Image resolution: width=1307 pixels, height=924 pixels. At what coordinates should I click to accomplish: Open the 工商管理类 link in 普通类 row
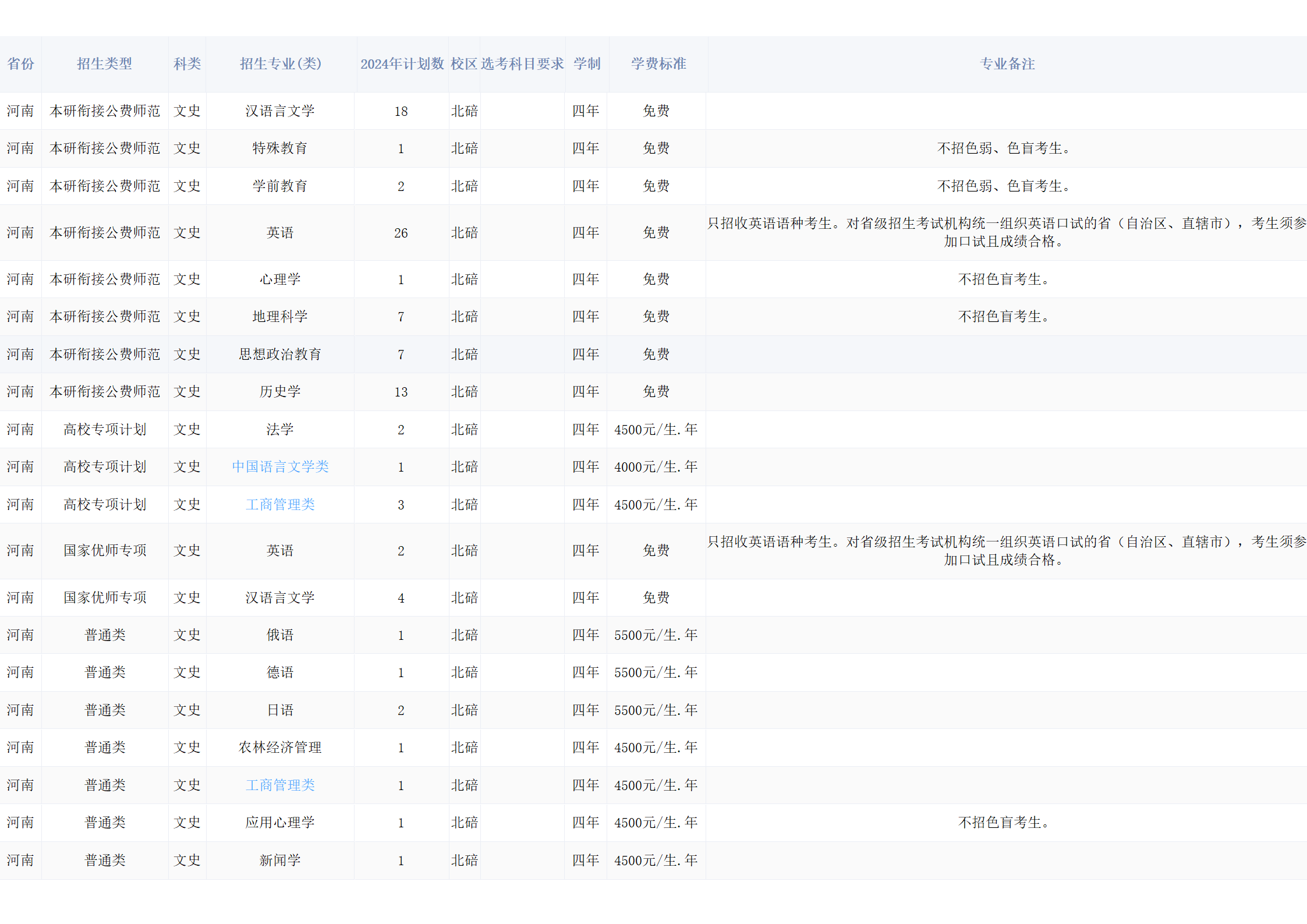tap(280, 785)
